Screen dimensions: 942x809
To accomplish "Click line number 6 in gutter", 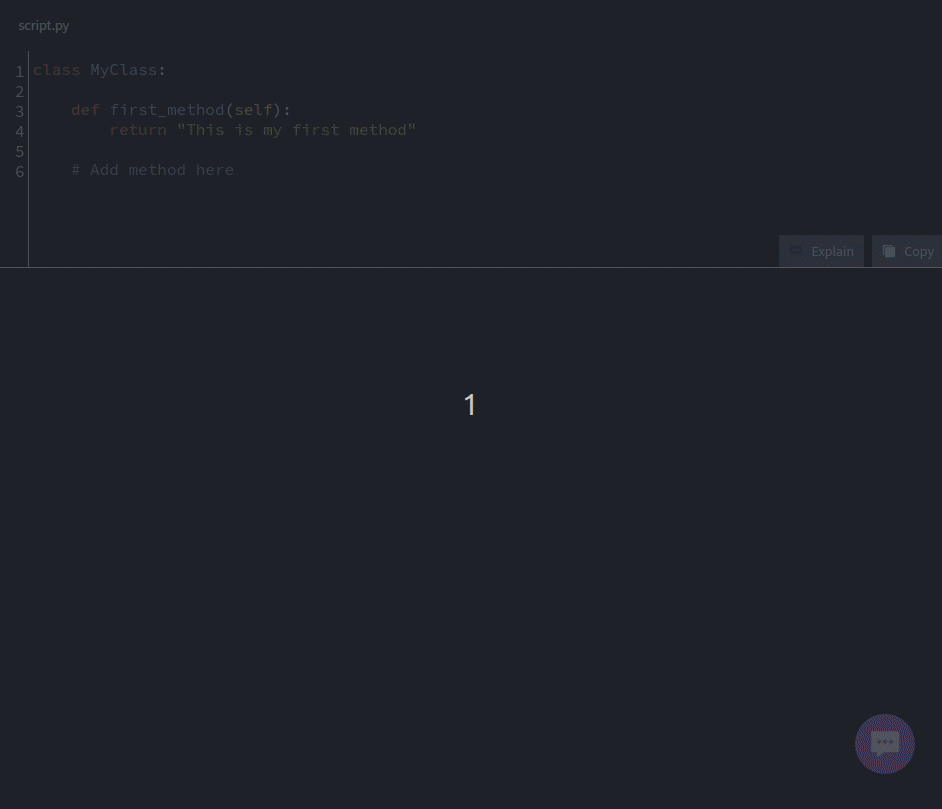I will pyautogui.click(x=19, y=172).
